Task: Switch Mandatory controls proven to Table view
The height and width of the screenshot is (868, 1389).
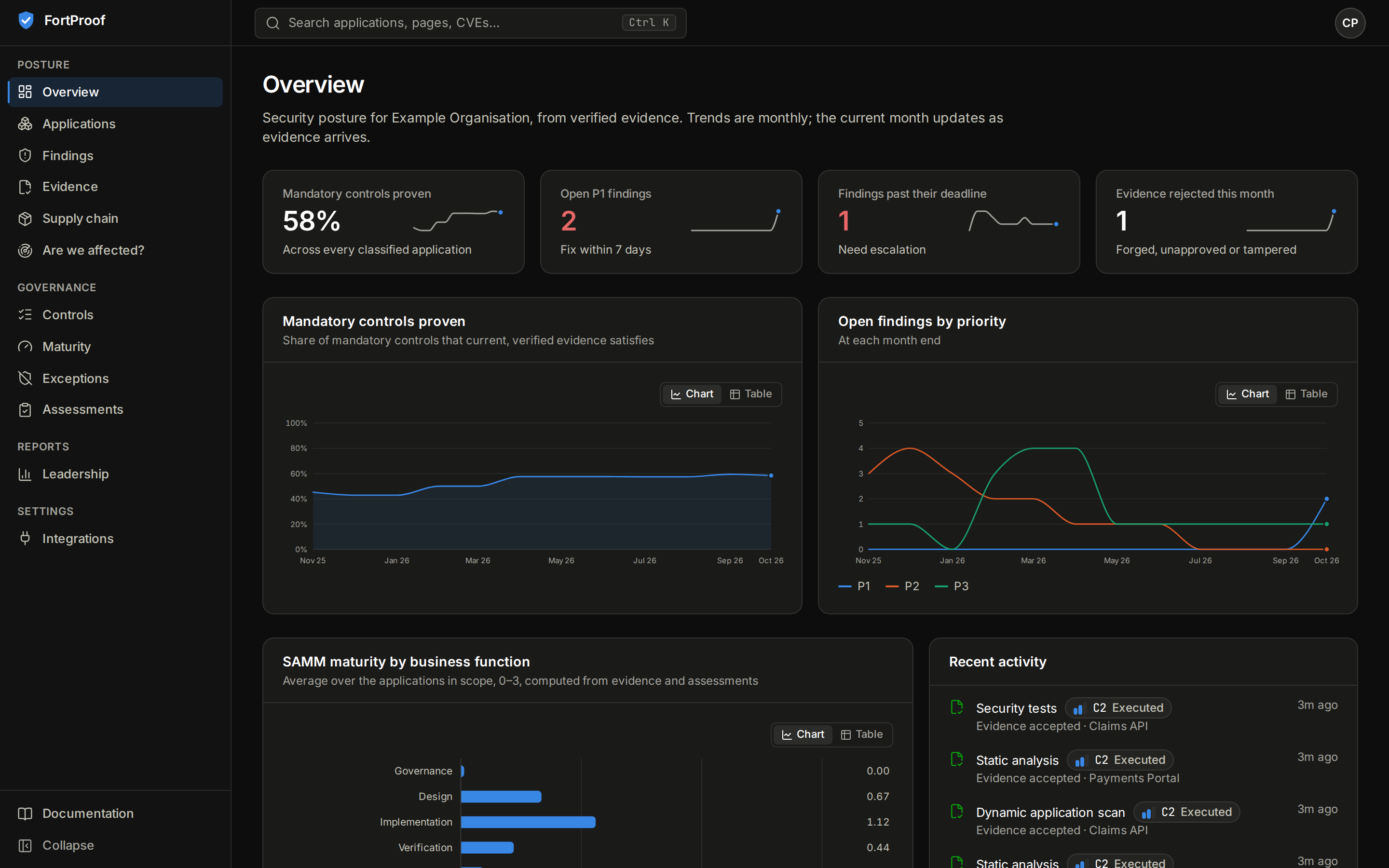Action: pyautogui.click(x=751, y=394)
